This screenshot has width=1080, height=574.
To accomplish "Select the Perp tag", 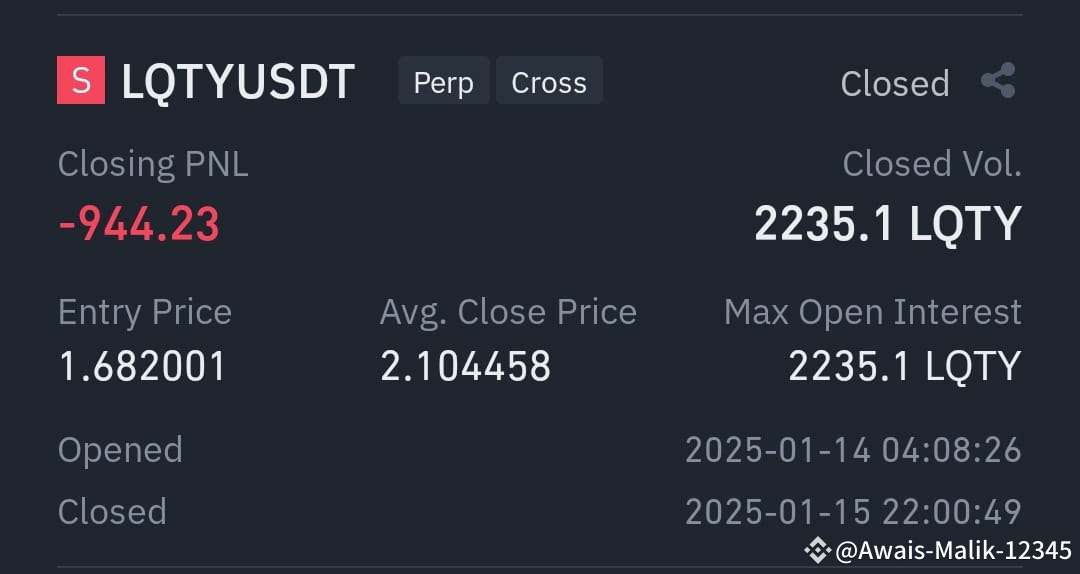I will [444, 81].
